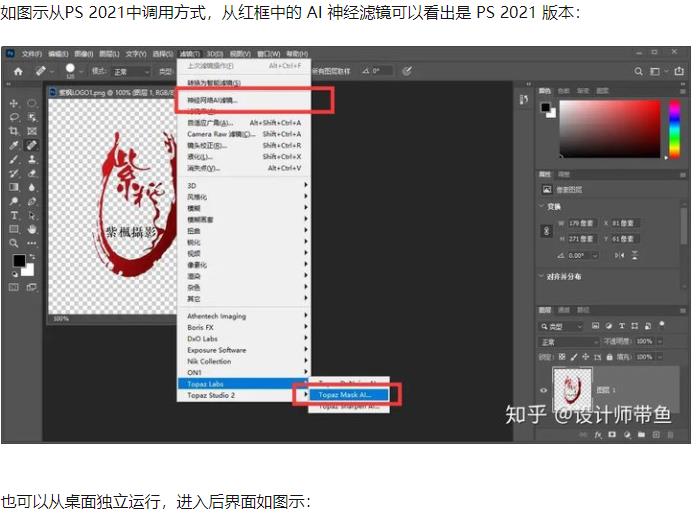
Task: Select the Eyedropper tool
Action: 14,145
